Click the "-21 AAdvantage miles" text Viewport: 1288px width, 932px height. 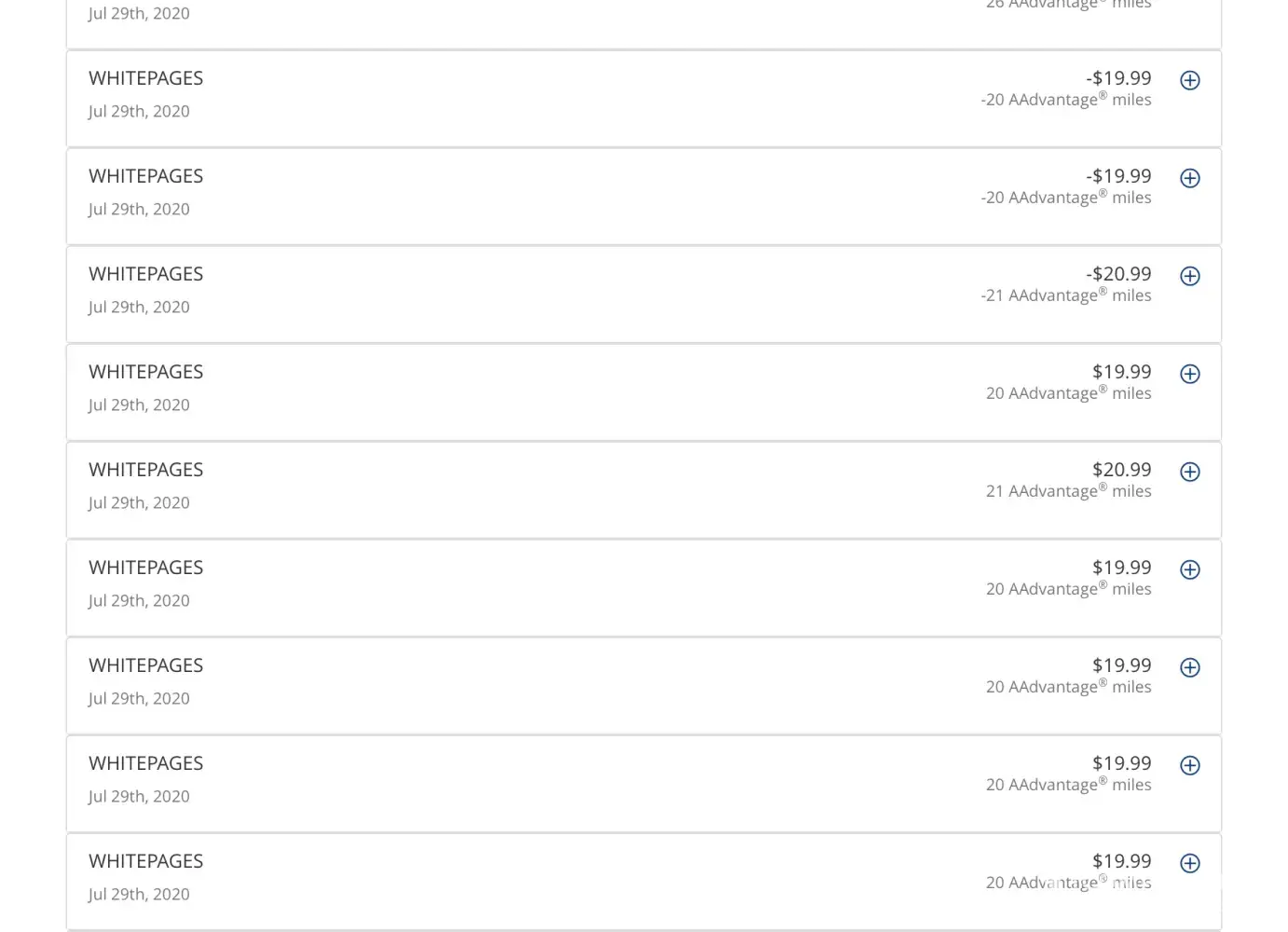tap(1065, 295)
